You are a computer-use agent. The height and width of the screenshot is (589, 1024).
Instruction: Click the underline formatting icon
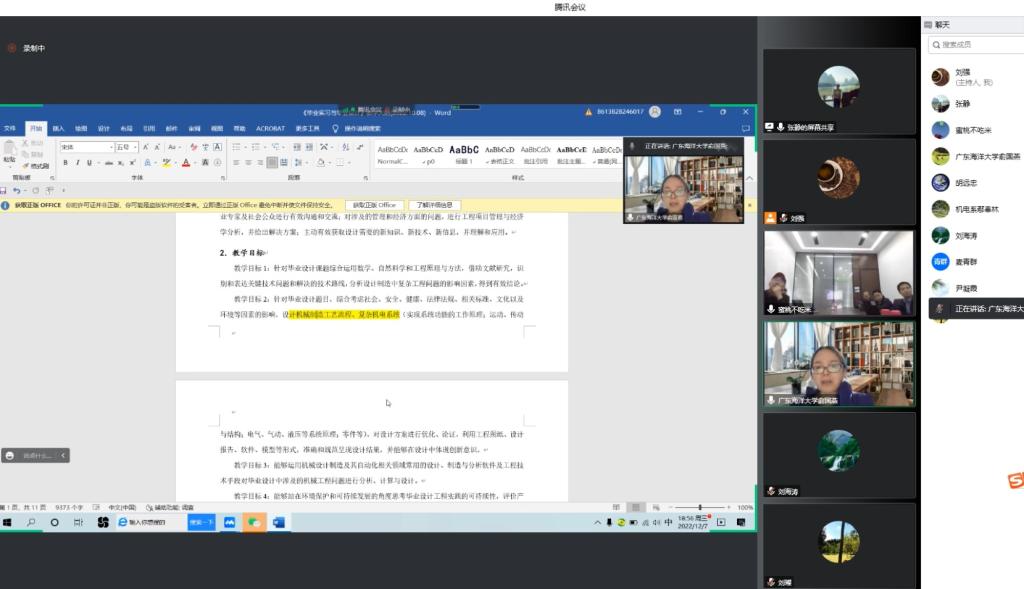[x=88, y=162]
